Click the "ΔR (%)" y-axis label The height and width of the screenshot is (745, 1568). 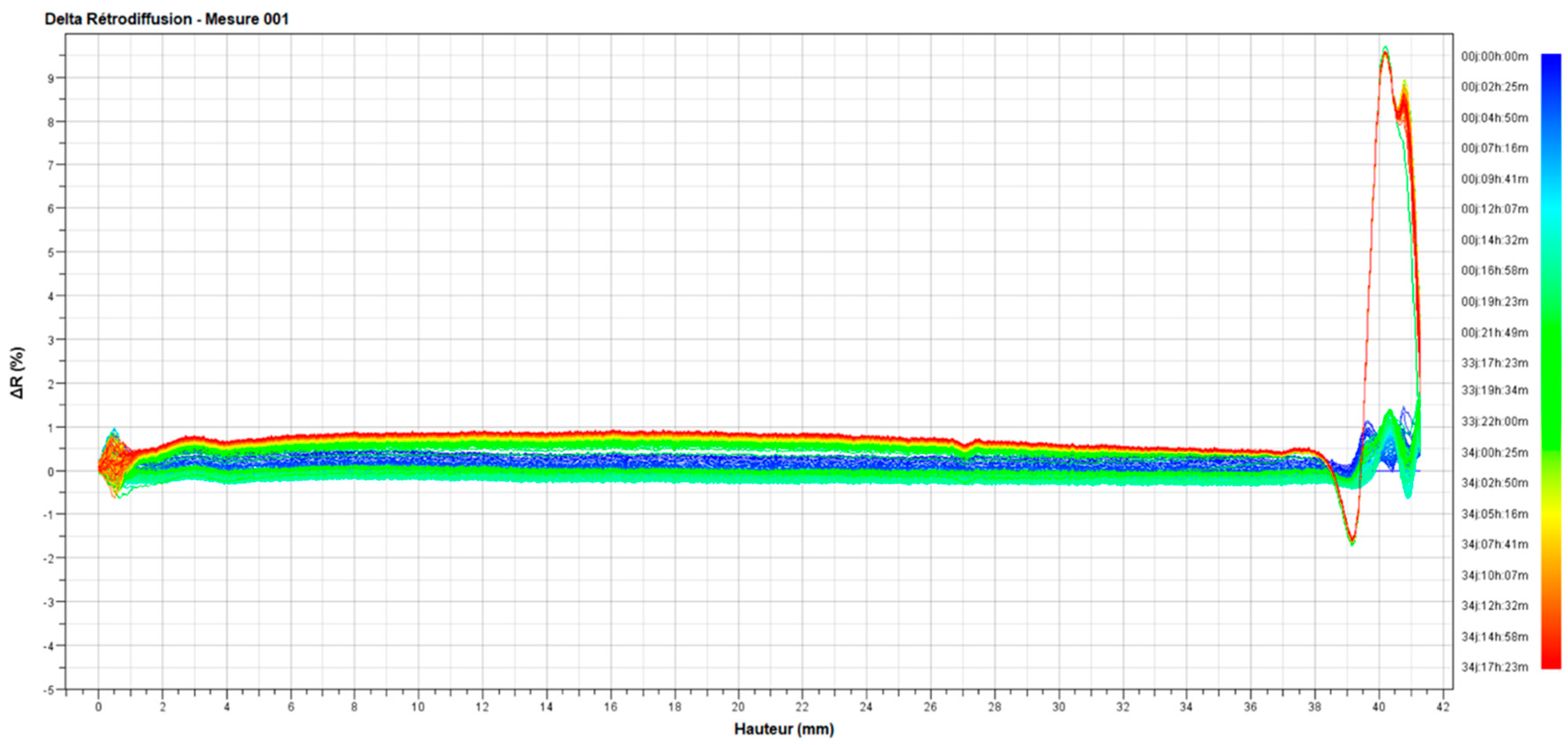coord(18,372)
